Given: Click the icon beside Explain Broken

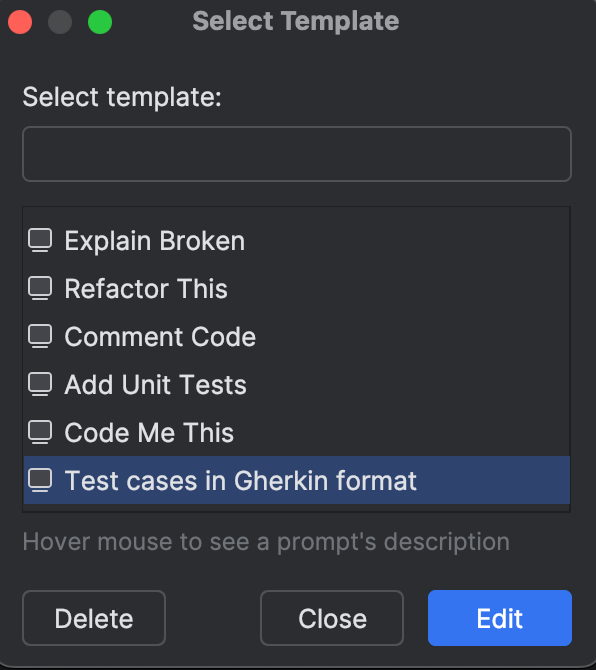Looking at the screenshot, I should point(40,240).
